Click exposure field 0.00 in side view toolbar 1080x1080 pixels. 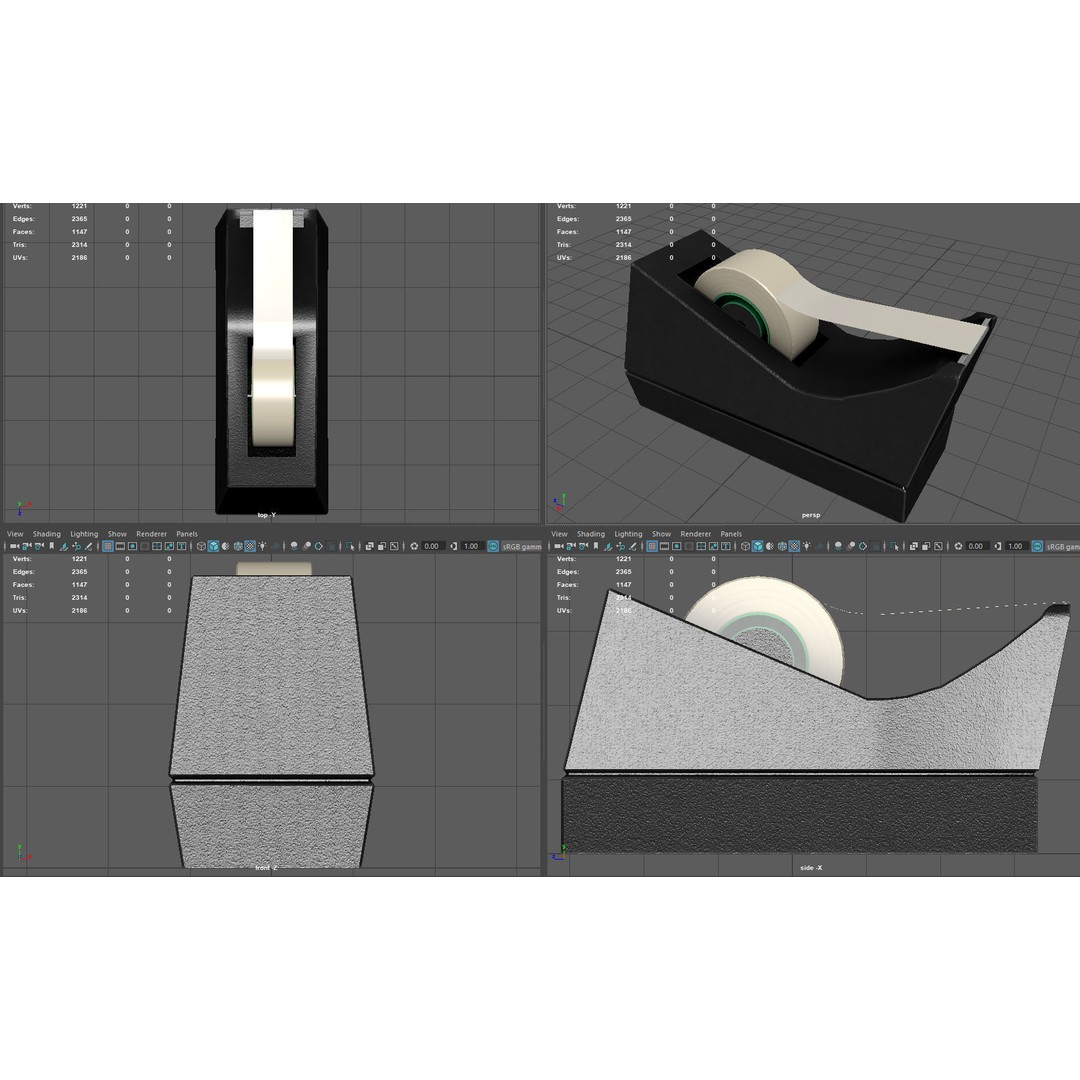coord(977,546)
